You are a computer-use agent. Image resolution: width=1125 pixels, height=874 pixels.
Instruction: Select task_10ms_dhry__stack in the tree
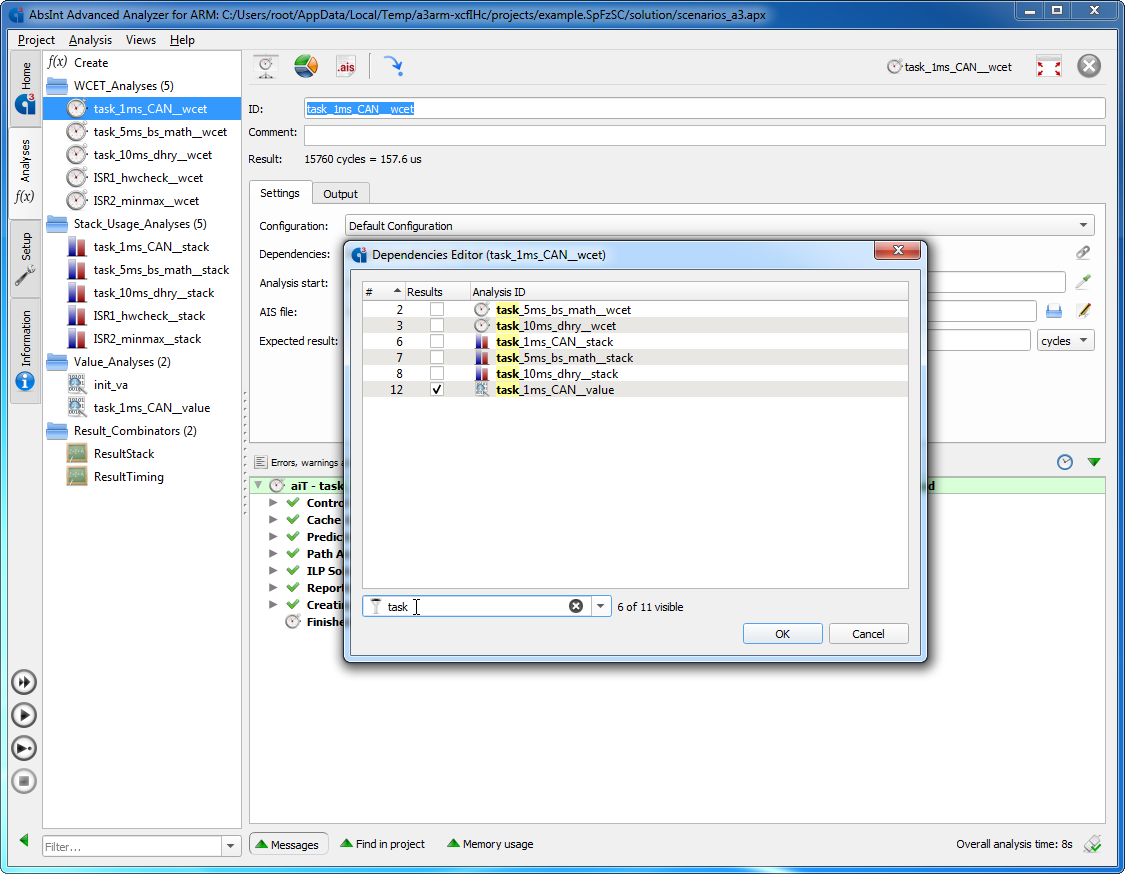[154, 292]
